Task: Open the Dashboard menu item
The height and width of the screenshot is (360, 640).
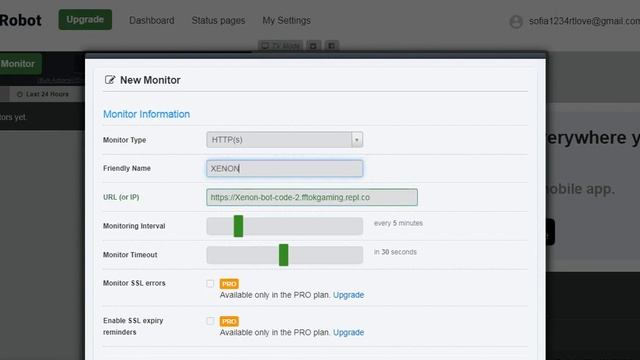Action: point(151,20)
